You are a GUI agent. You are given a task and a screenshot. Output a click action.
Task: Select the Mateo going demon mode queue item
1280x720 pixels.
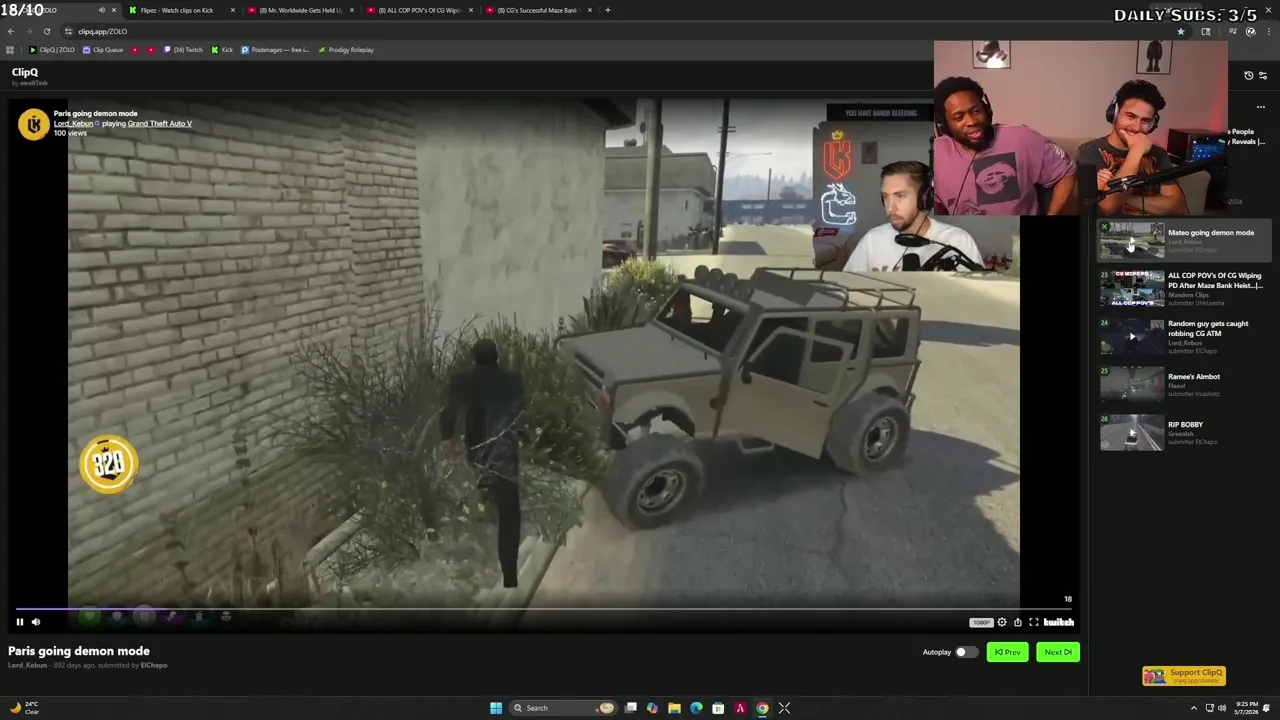click(1185, 241)
